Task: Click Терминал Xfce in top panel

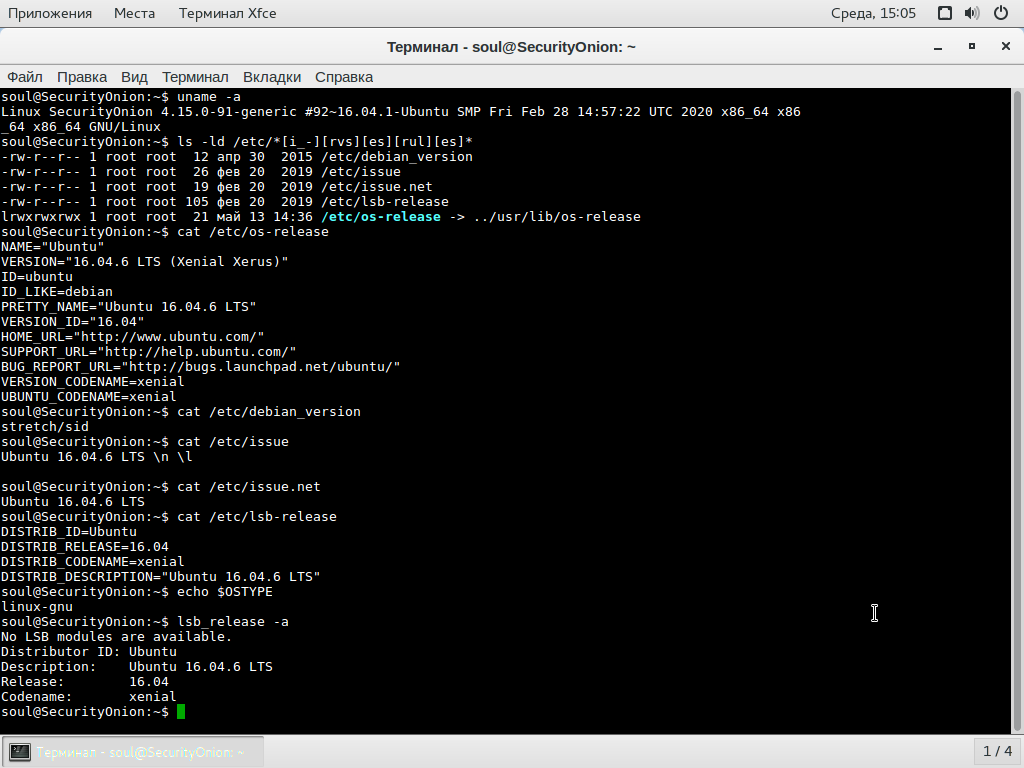Action: coord(227,13)
